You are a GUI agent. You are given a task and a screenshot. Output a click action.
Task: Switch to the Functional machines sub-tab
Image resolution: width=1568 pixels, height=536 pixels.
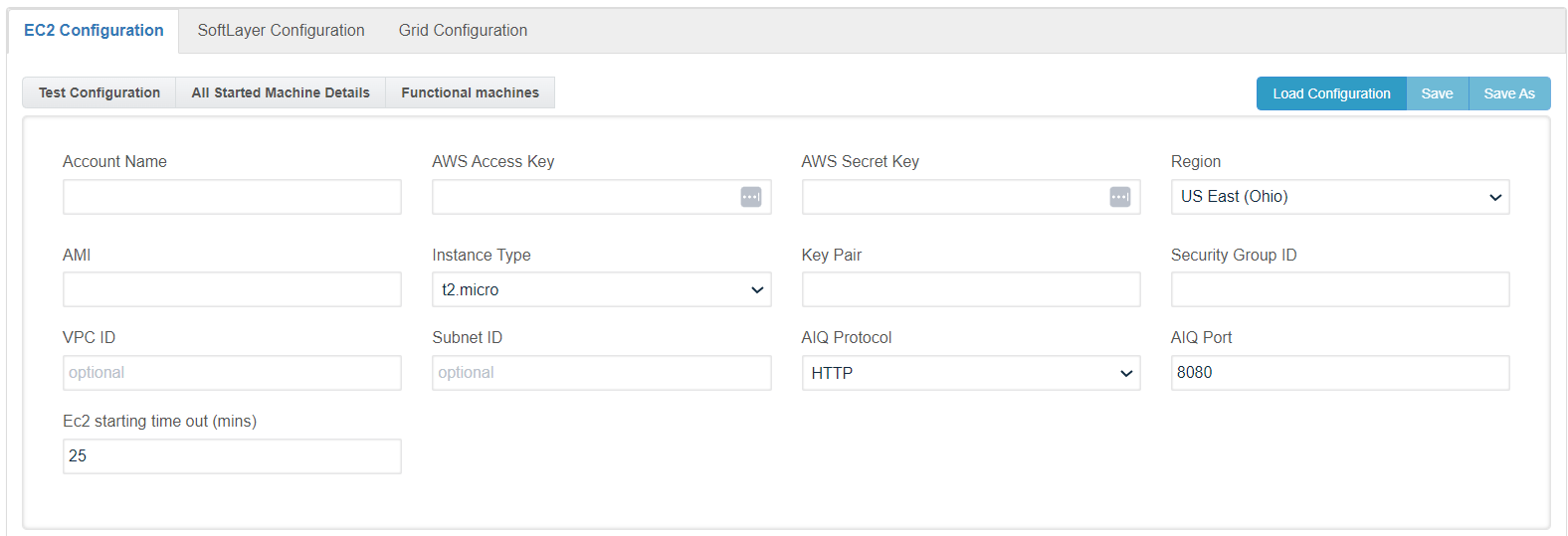[470, 92]
